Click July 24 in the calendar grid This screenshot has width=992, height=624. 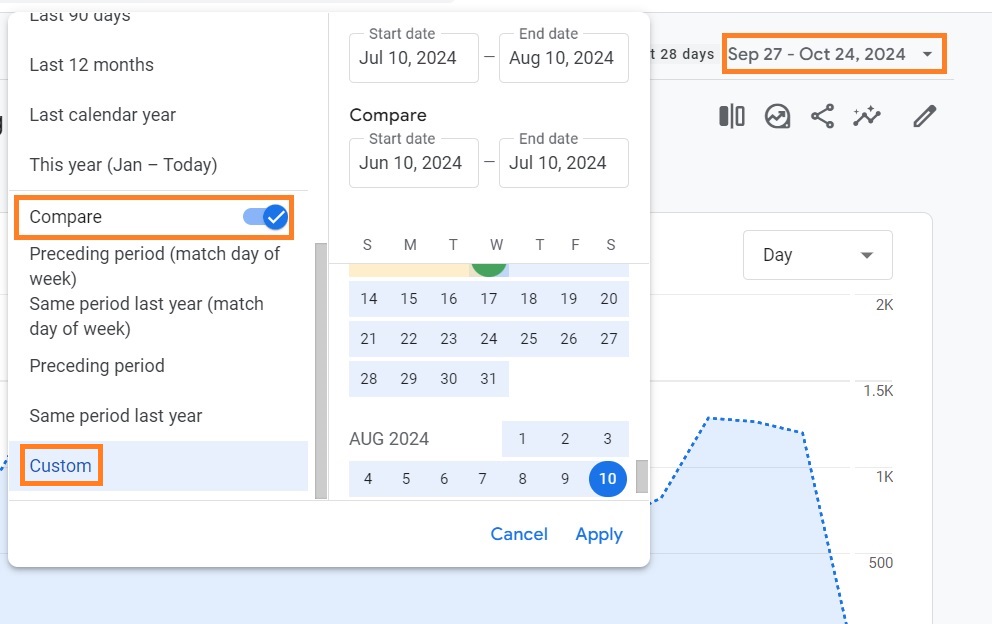[x=488, y=339]
